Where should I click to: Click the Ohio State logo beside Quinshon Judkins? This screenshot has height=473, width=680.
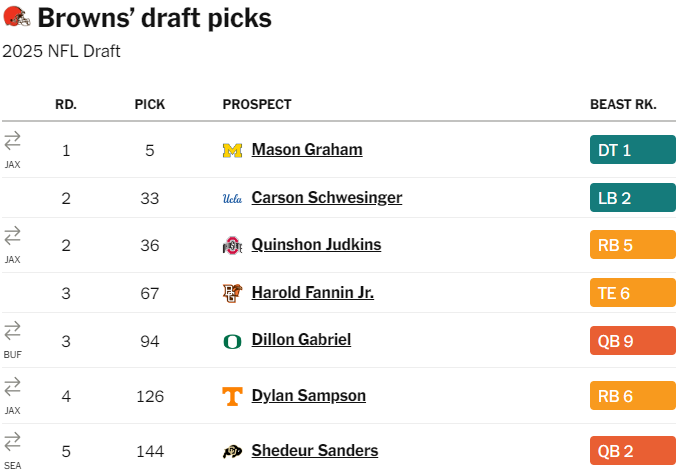232,246
